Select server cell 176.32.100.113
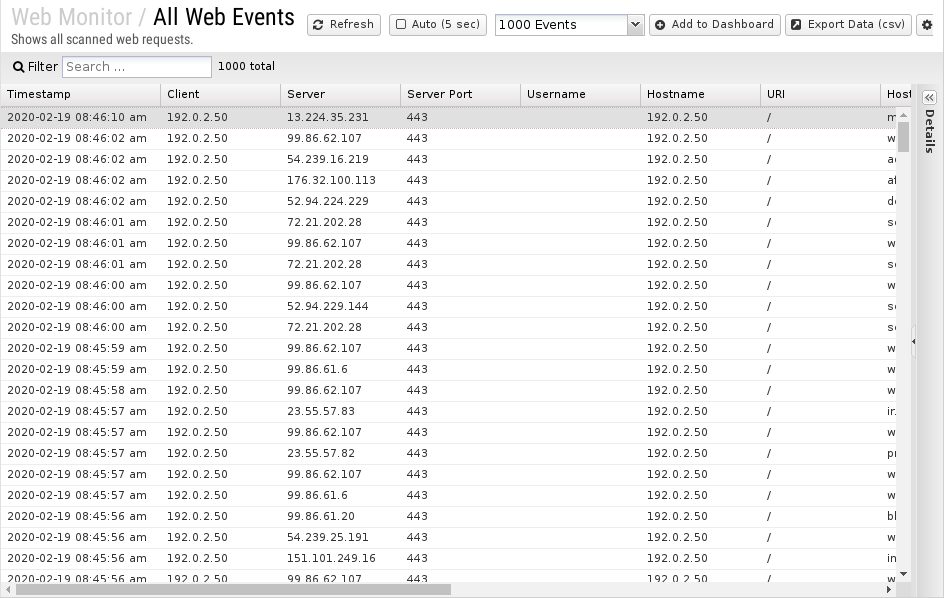Viewport: 944px width, 598px height. click(x=331, y=181)
